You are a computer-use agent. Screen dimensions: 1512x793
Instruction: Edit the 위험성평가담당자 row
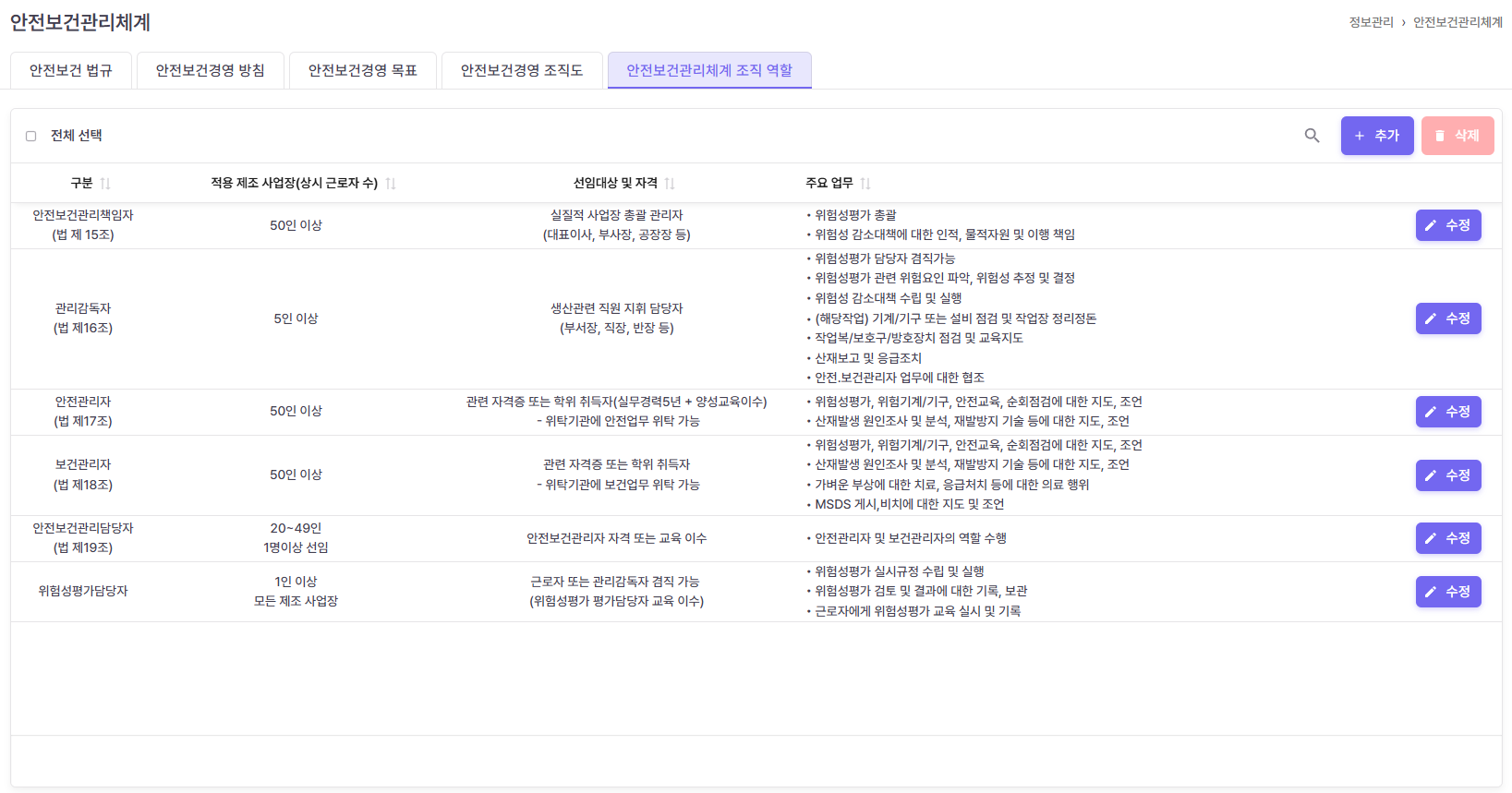click(x=1447, y=592)
